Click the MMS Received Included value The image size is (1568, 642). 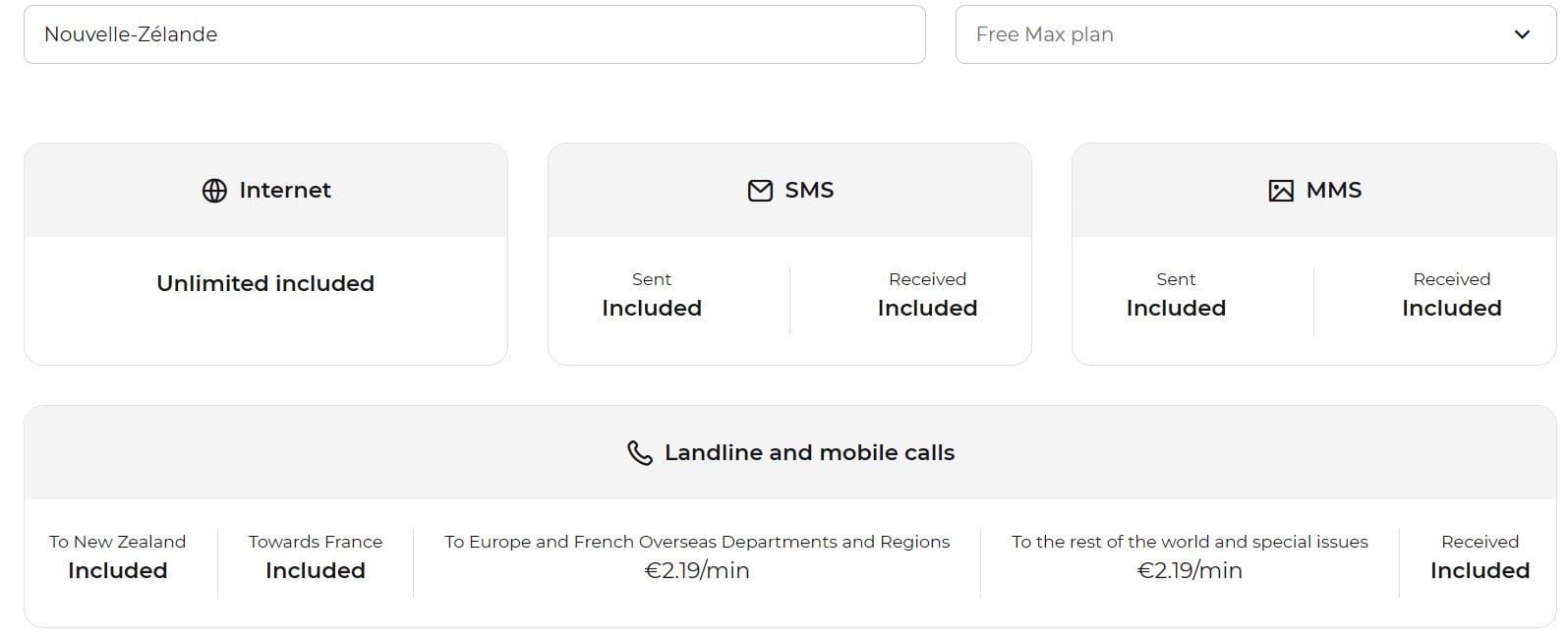pyautogui.click(x=1451, y=308)
